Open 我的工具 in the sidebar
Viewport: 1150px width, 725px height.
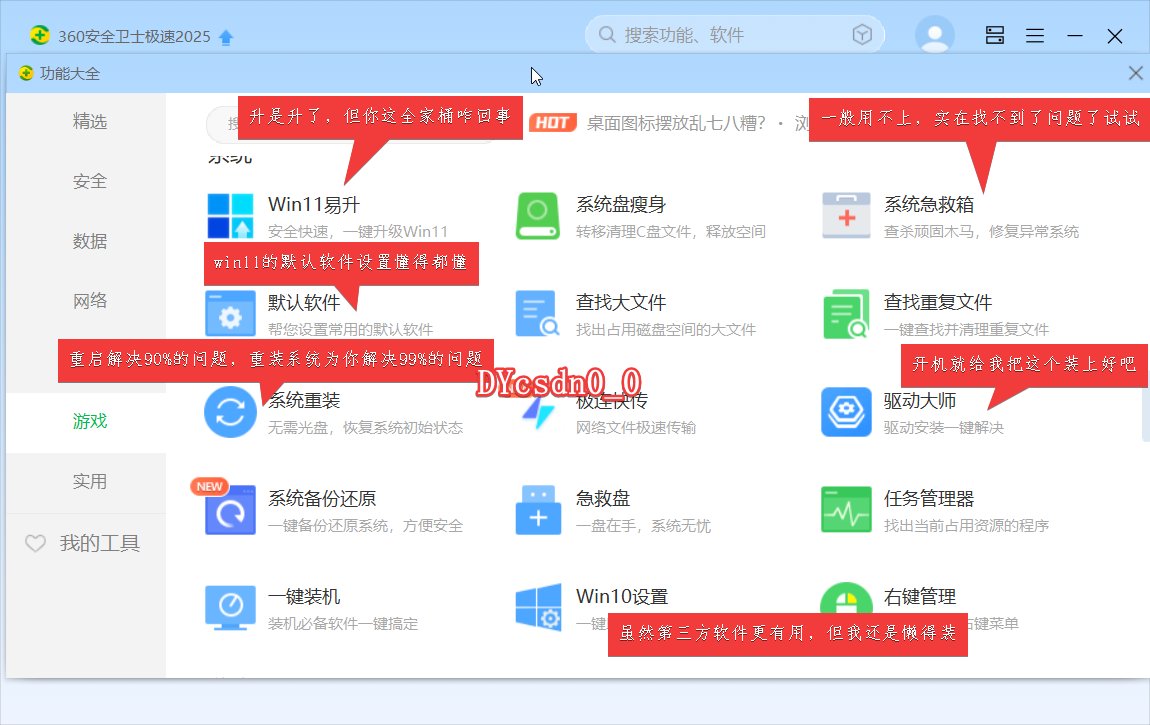click(99, 543)
